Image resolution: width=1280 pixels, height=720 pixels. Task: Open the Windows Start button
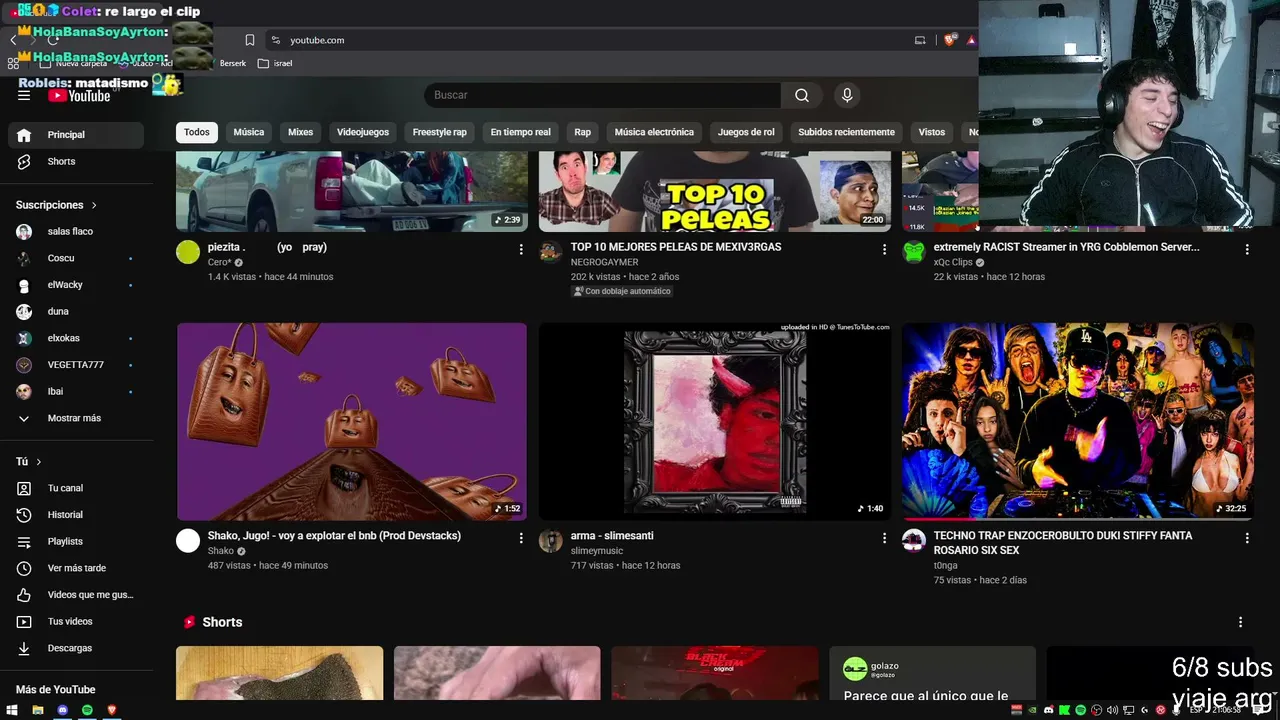tap(12, 710)
